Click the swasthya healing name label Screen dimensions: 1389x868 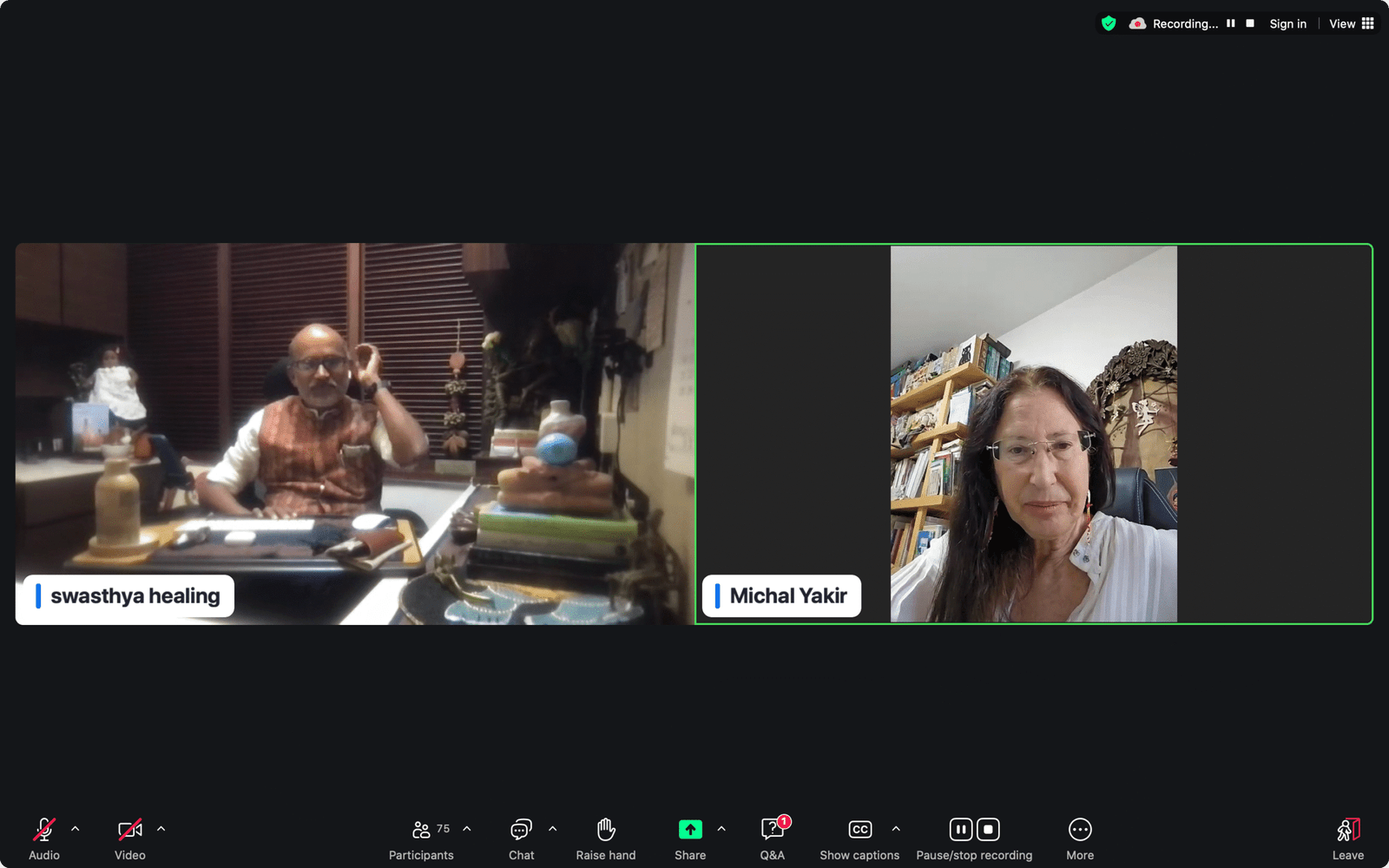[128, 596]
